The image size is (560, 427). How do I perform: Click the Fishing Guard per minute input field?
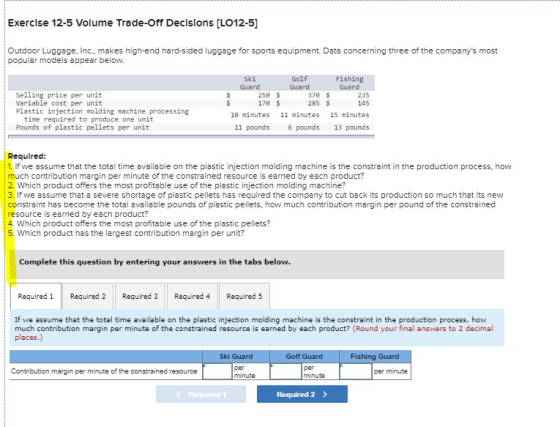(x=356, y=371)
